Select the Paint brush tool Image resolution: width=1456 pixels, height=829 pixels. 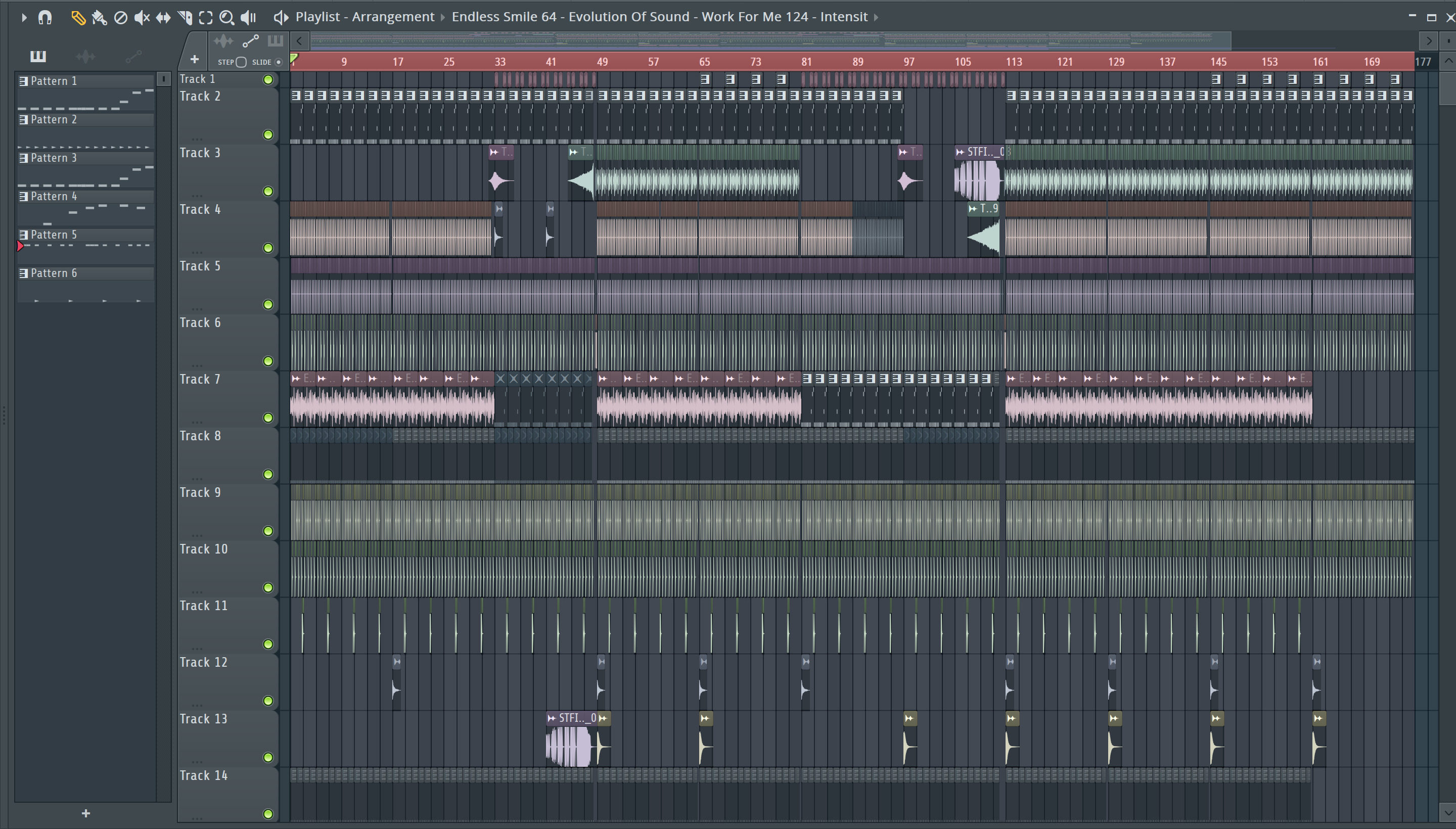[99, 18]
